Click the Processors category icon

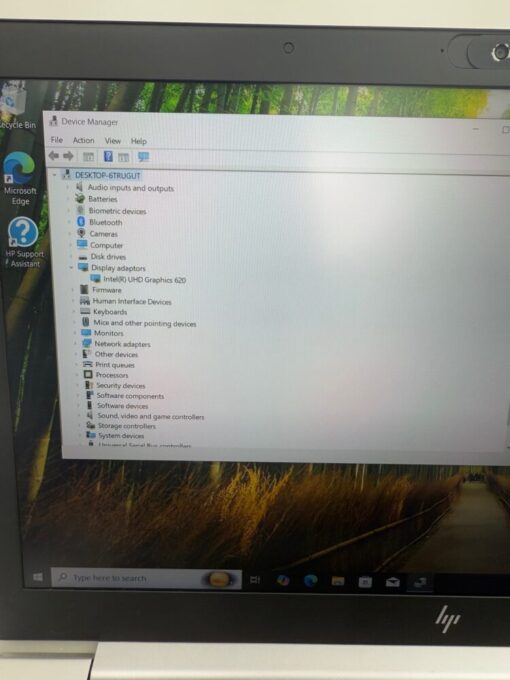click(88, 374)
